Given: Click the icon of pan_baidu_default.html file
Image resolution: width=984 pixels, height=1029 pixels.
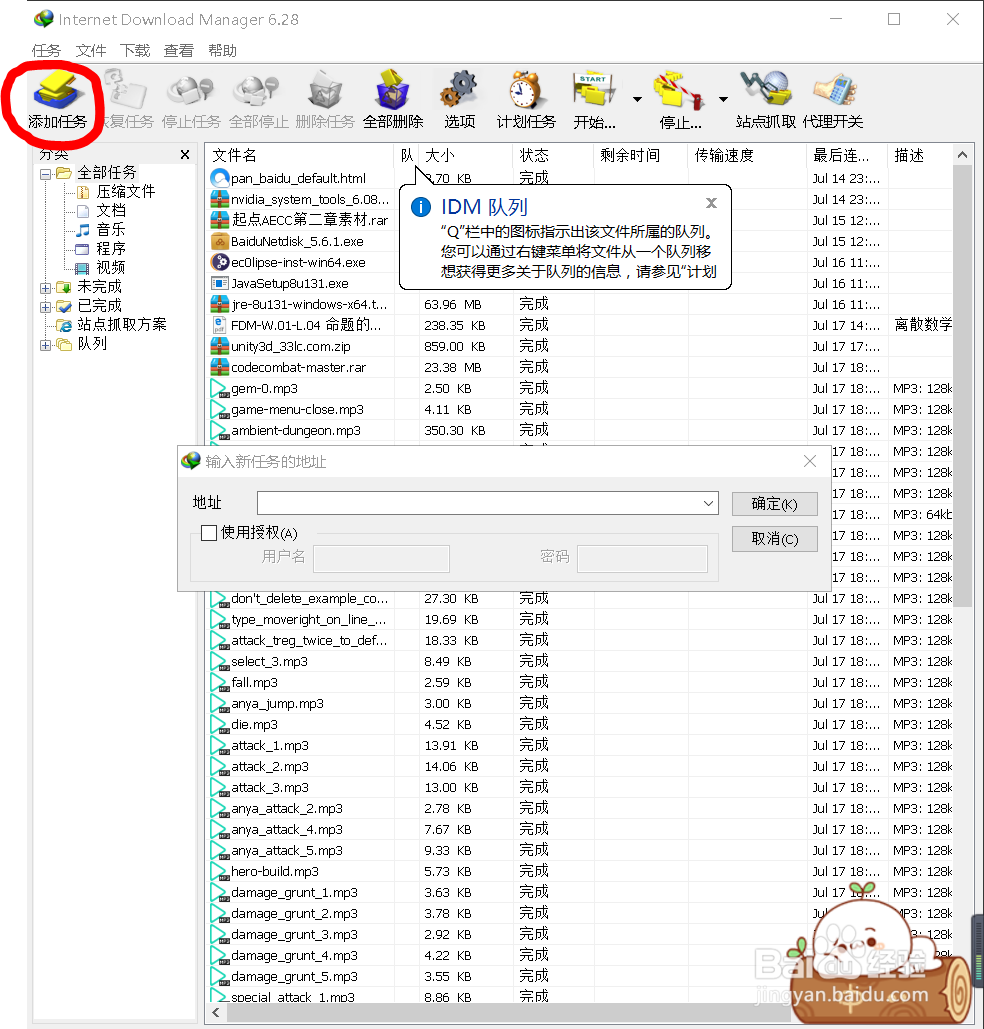Looking at the screenshot, I should click(x=219, y=178).
